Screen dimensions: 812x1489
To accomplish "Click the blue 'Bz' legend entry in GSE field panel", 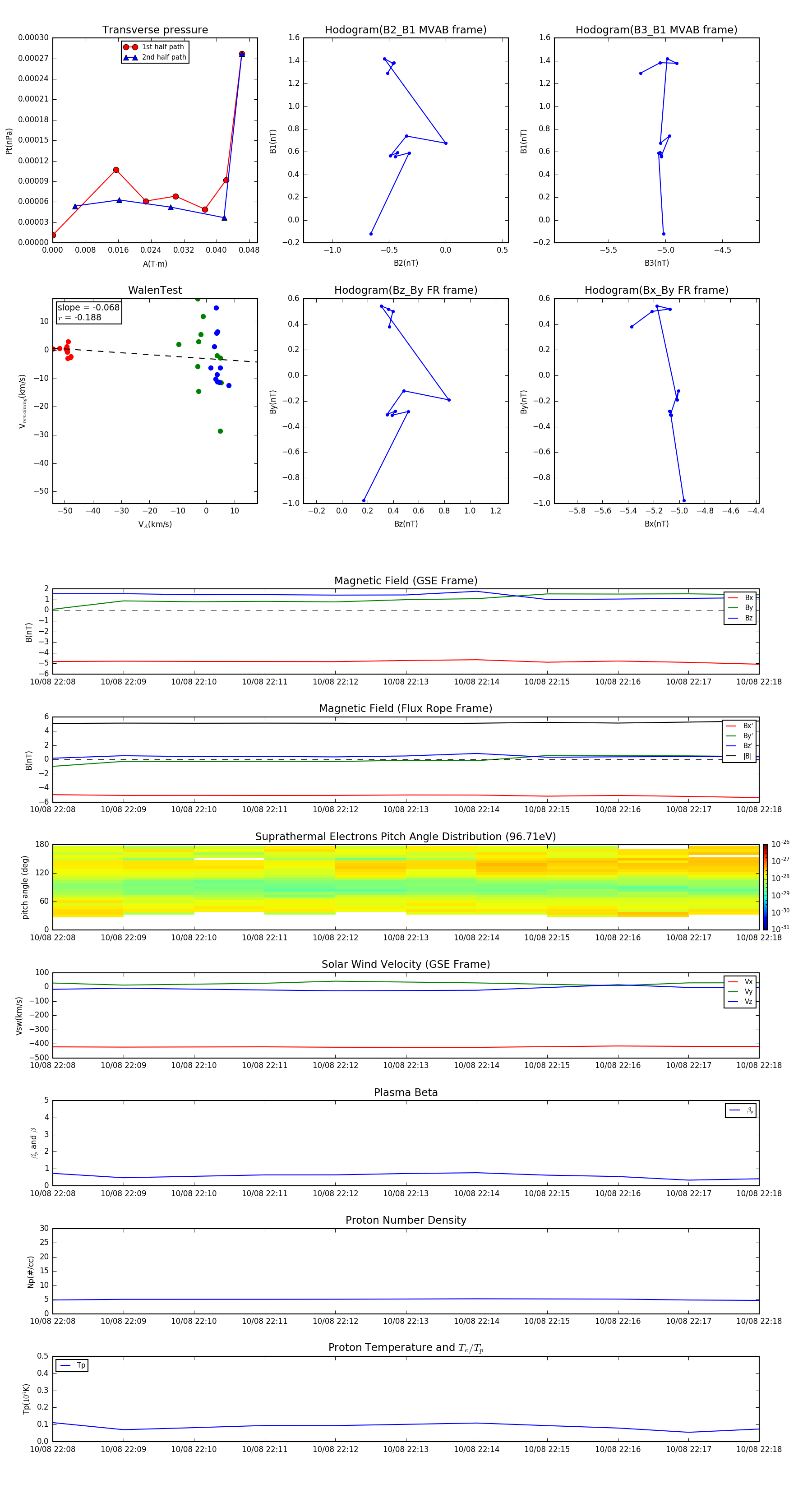I will tap(740, 618).
